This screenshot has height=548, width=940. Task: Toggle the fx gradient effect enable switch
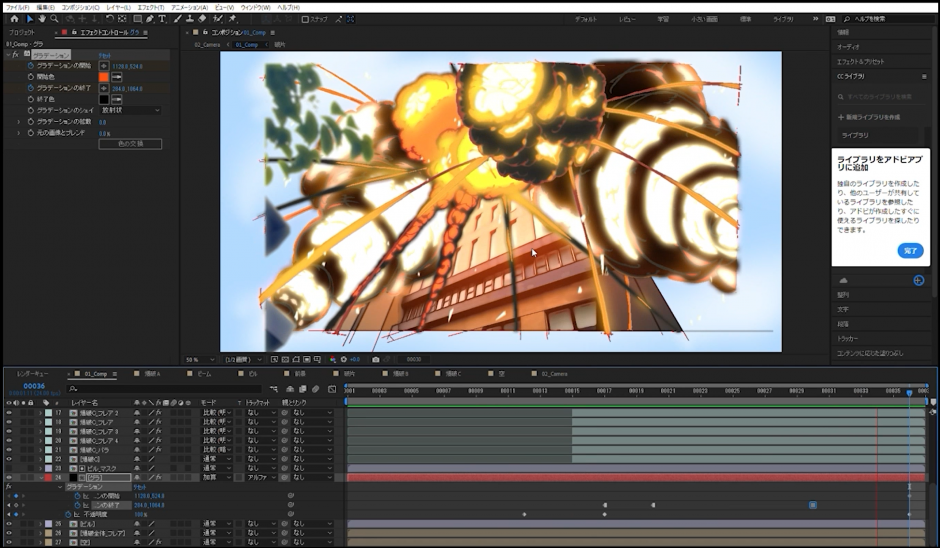pos(16,55)
